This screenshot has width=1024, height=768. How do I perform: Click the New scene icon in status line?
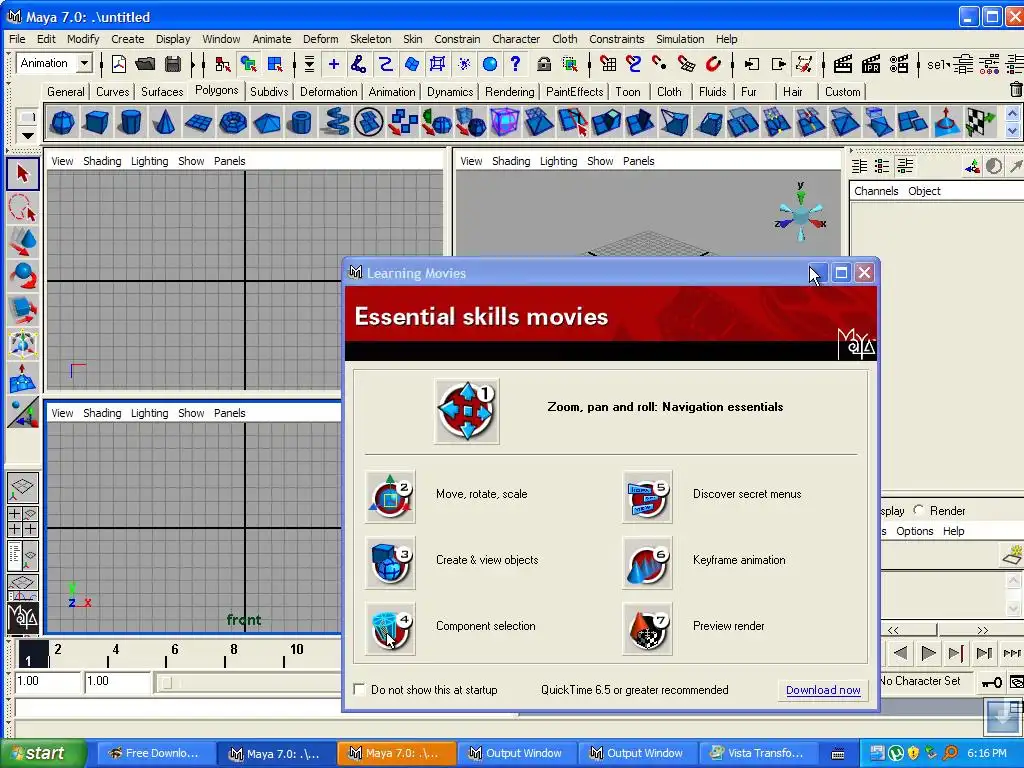tap(119, 64)
